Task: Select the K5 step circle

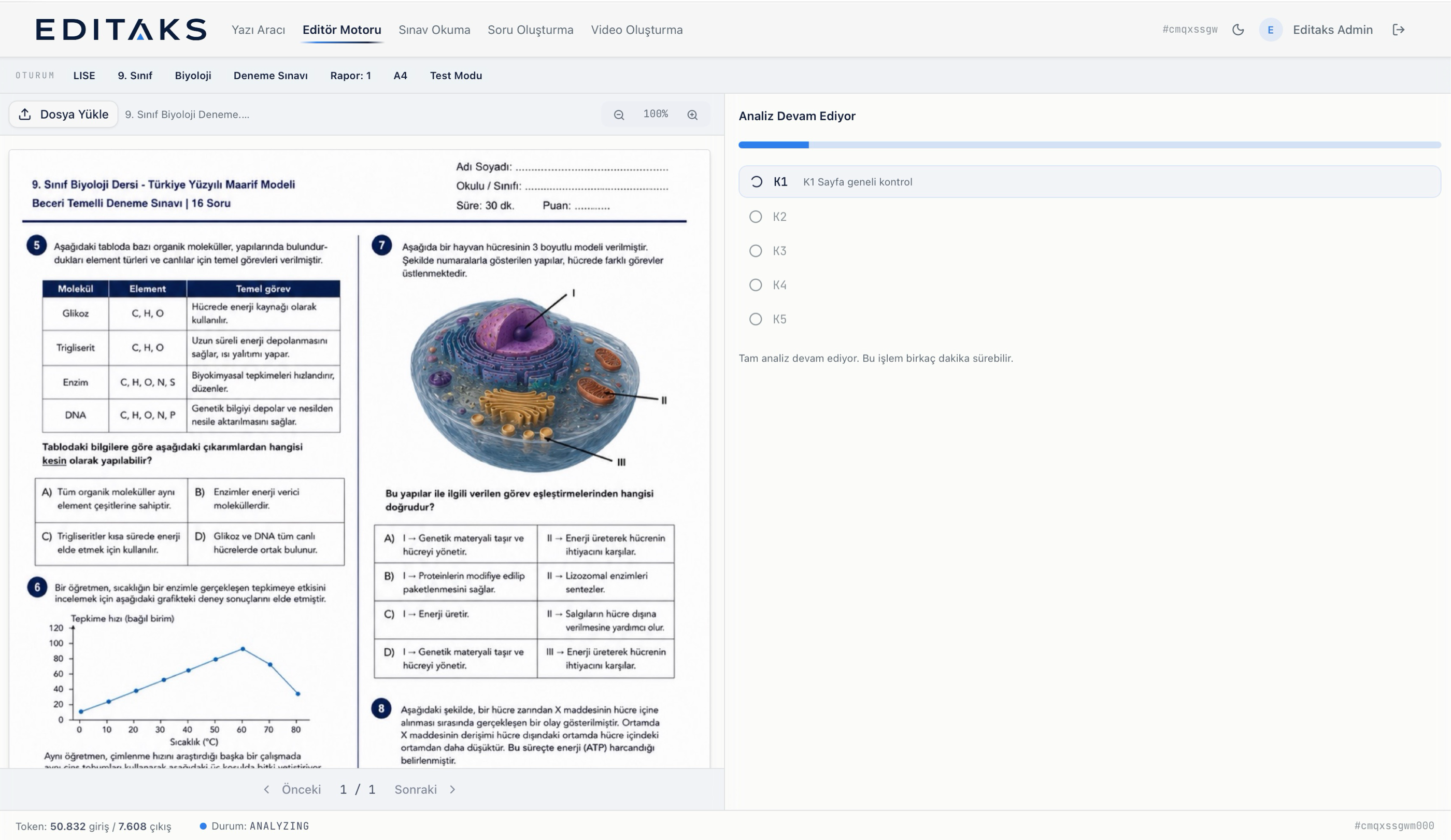Action: (x=756, y=319)
